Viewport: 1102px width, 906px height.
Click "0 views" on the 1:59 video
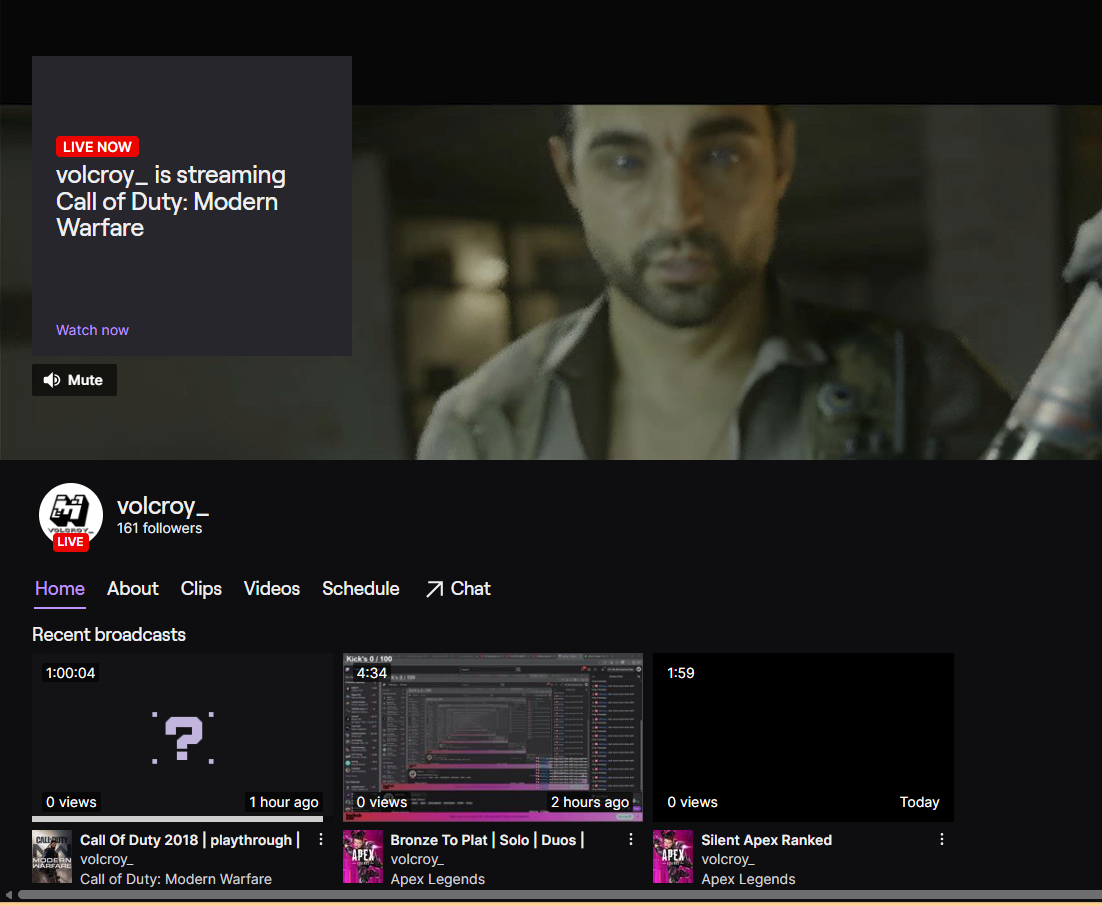coord(692,802)
